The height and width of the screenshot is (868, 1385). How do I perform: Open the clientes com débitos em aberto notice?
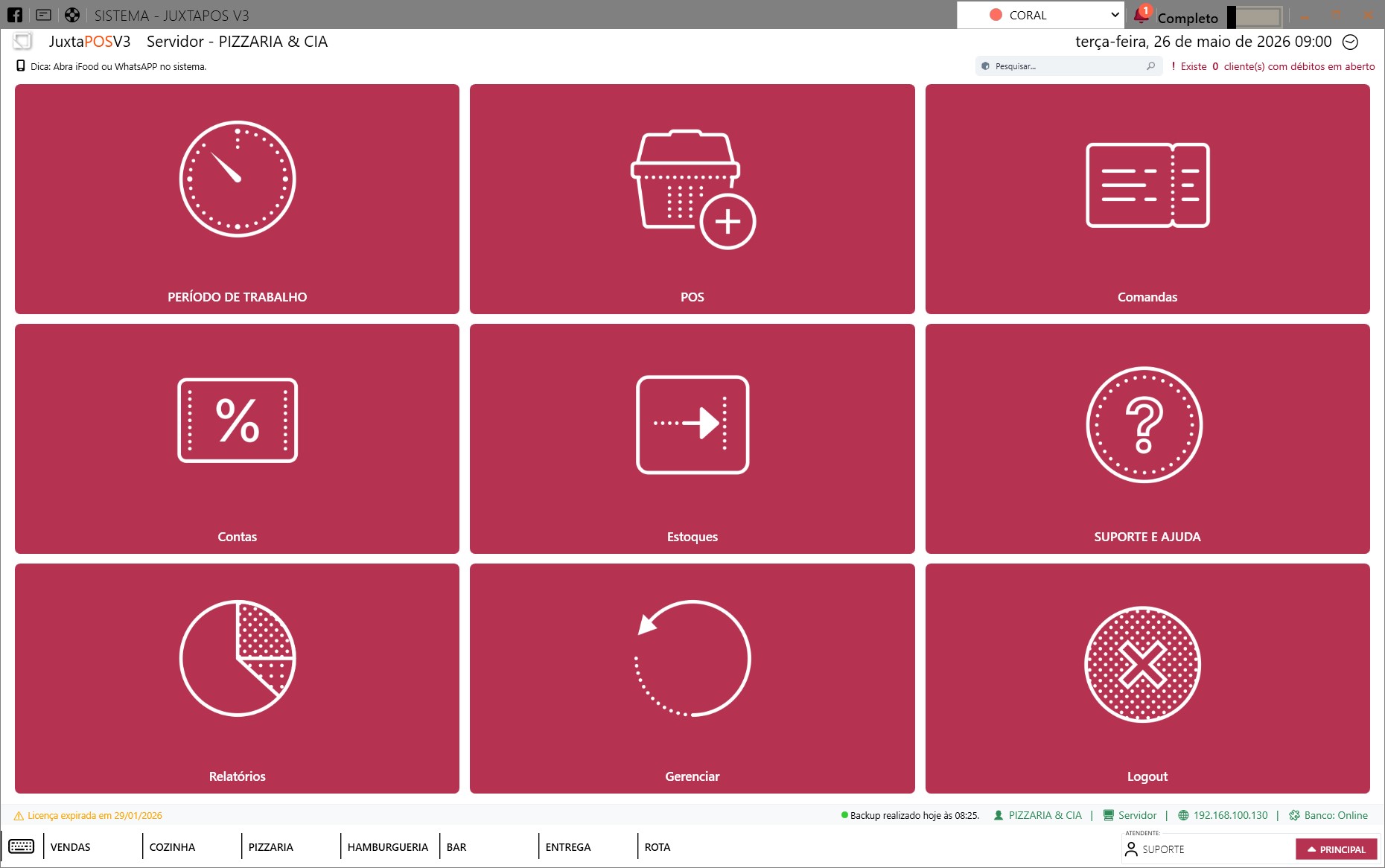coord(1273,66)
